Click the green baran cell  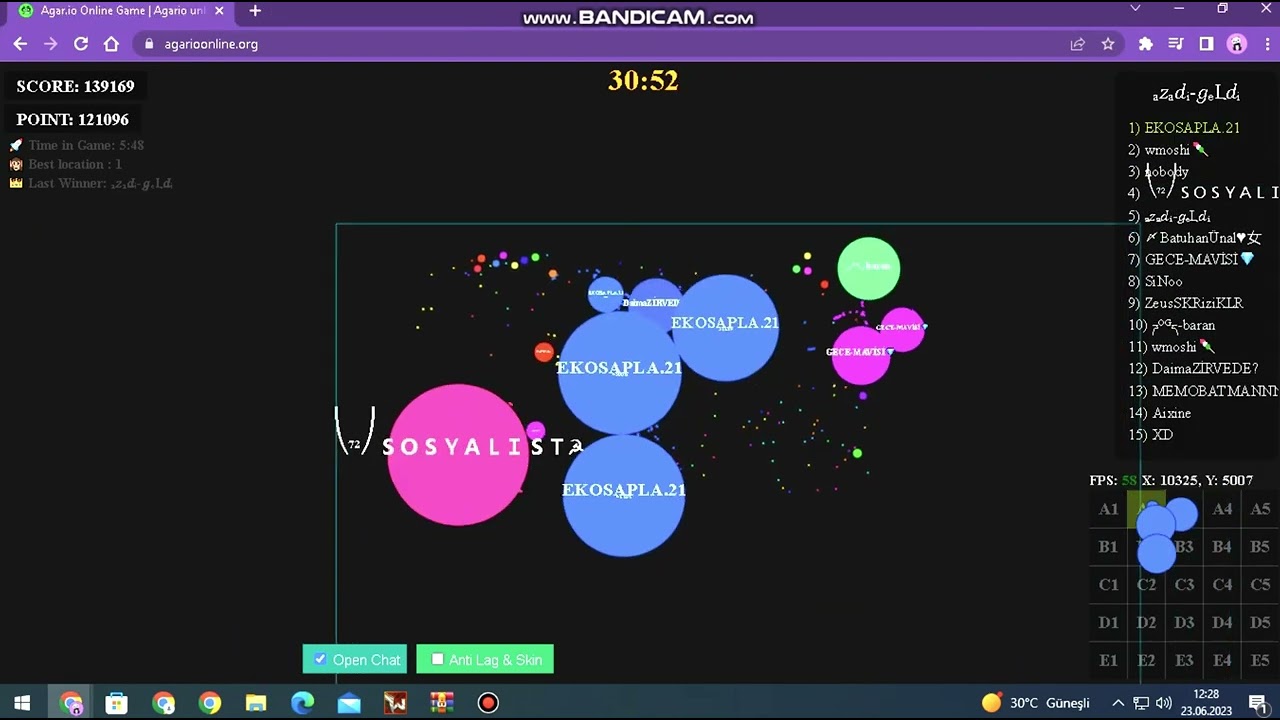tap(868, 268)
